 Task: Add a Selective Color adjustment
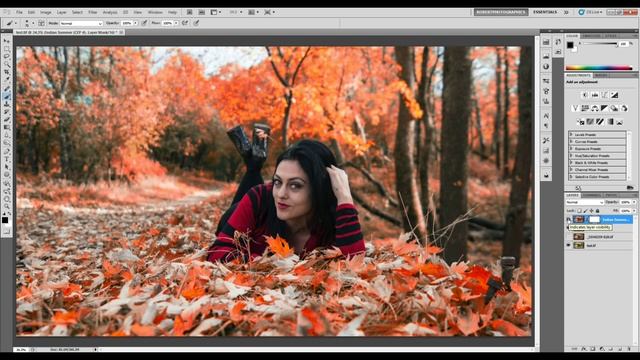[x=619, y=122]
